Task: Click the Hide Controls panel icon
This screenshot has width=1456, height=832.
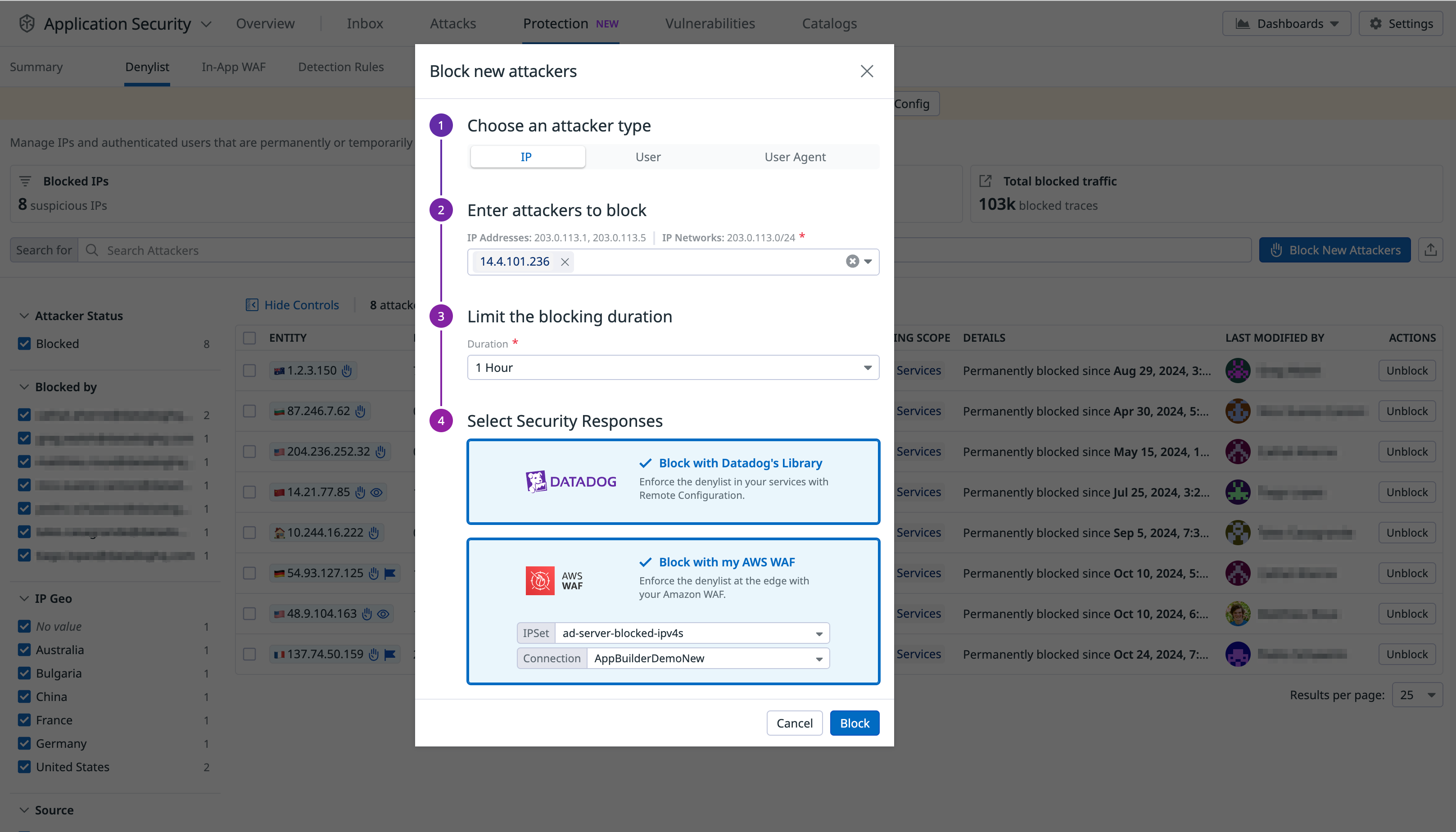Action: coord(251,304)
